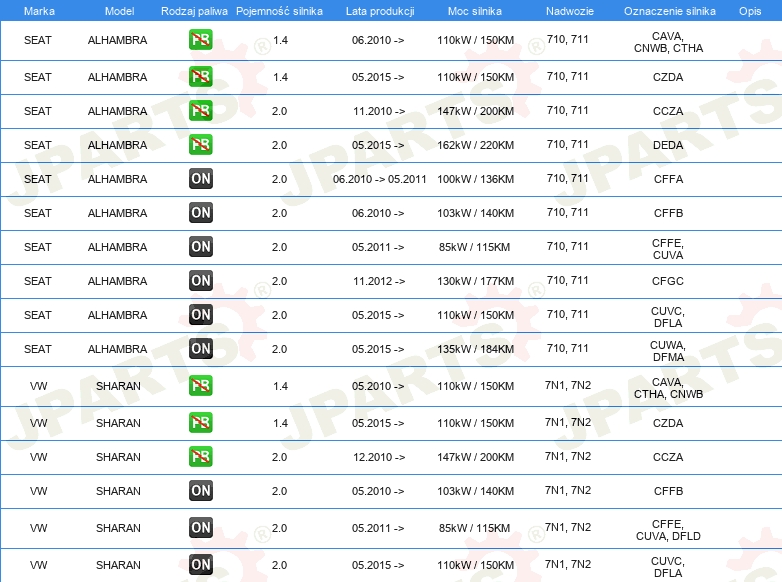The image size is (782, 582).
Task: Click petrol icon in VW SHARAN CZDA row
Action: pyautogui.click(x=201, y=422)
